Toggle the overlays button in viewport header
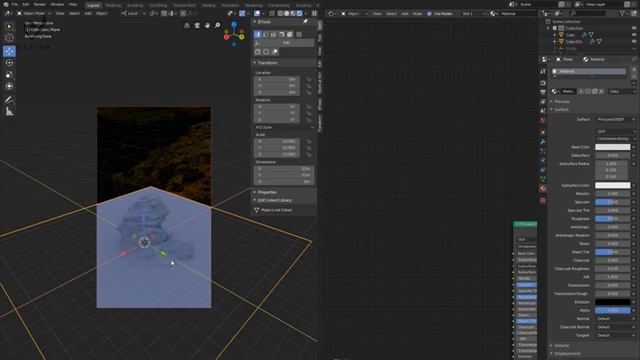The image size is (640, 360). [x=257, y=13]
